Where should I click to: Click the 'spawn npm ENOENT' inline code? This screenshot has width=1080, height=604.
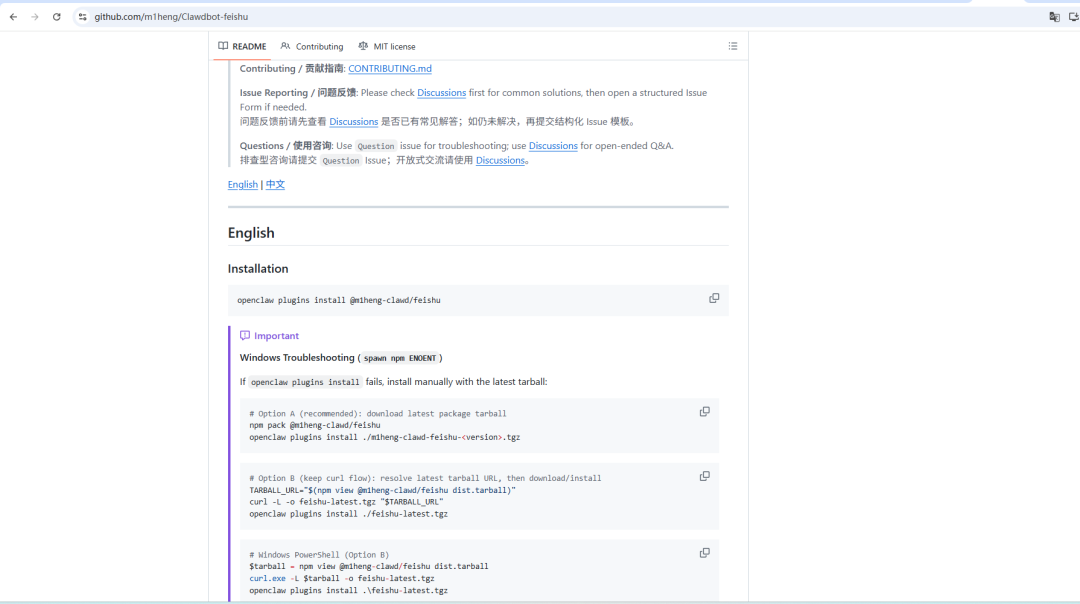pyautogui.click(x=399, y=358)
